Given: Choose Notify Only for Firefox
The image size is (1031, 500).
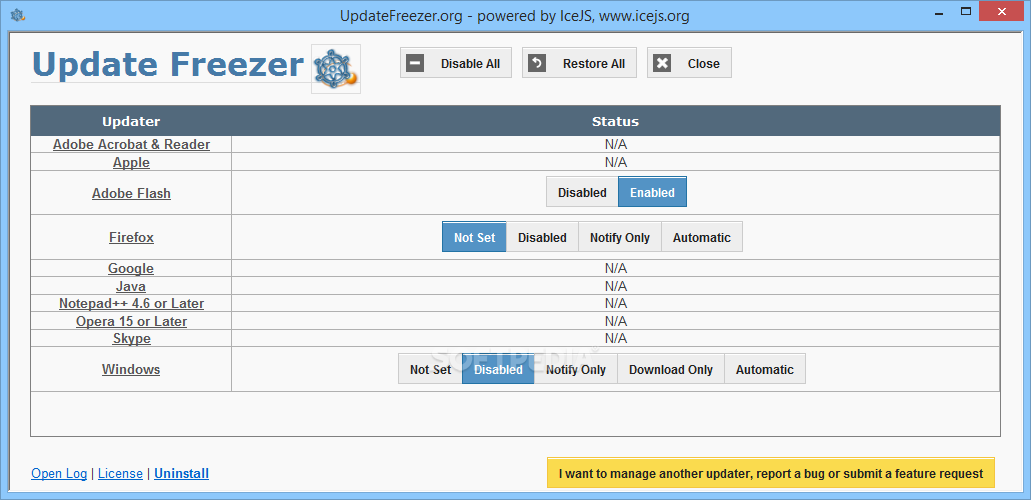Looking at the screenshot, I should tap(619, 237).
